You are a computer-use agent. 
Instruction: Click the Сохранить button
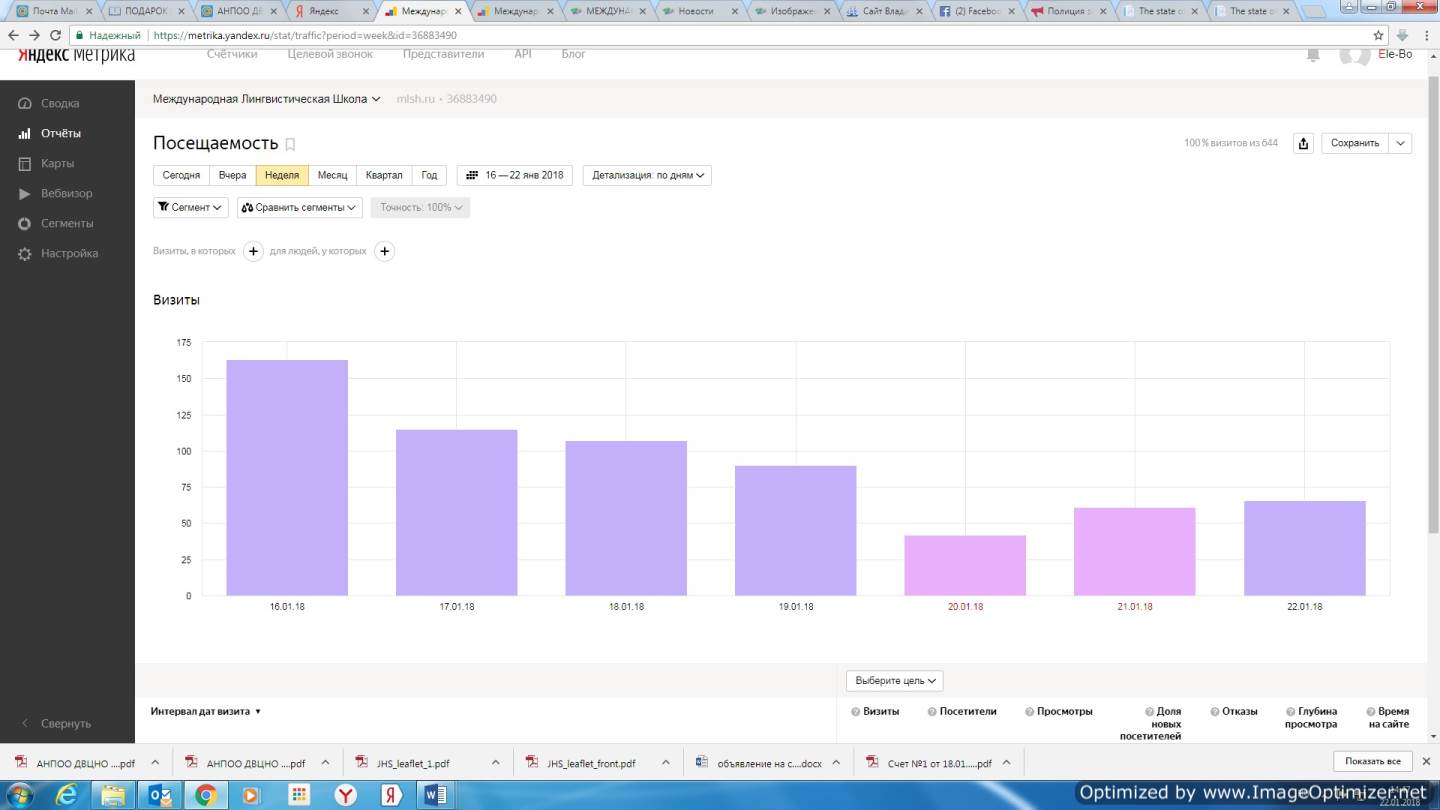1355,143
